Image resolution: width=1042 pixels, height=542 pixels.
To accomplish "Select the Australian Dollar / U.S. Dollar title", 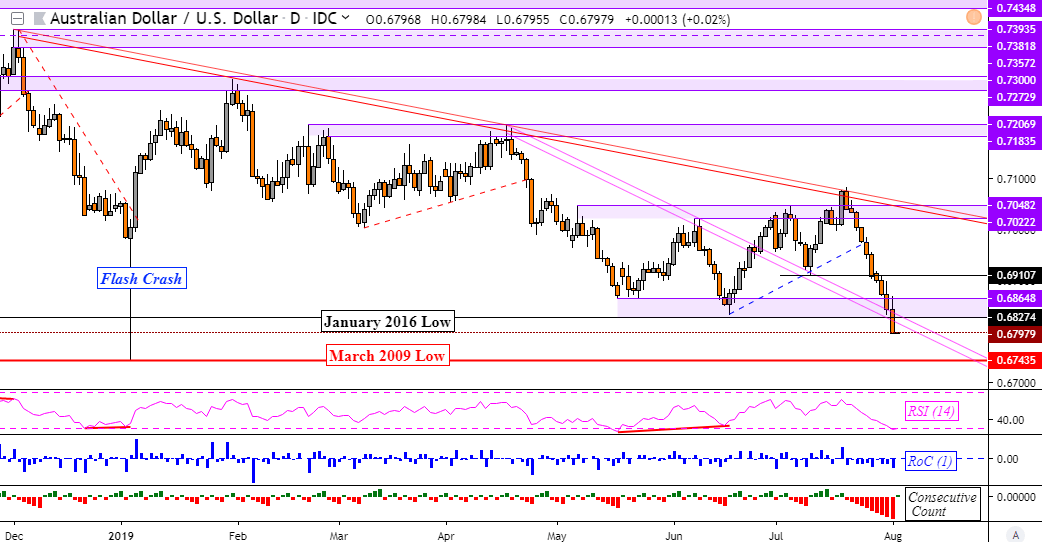I will (x=164, y=19).
